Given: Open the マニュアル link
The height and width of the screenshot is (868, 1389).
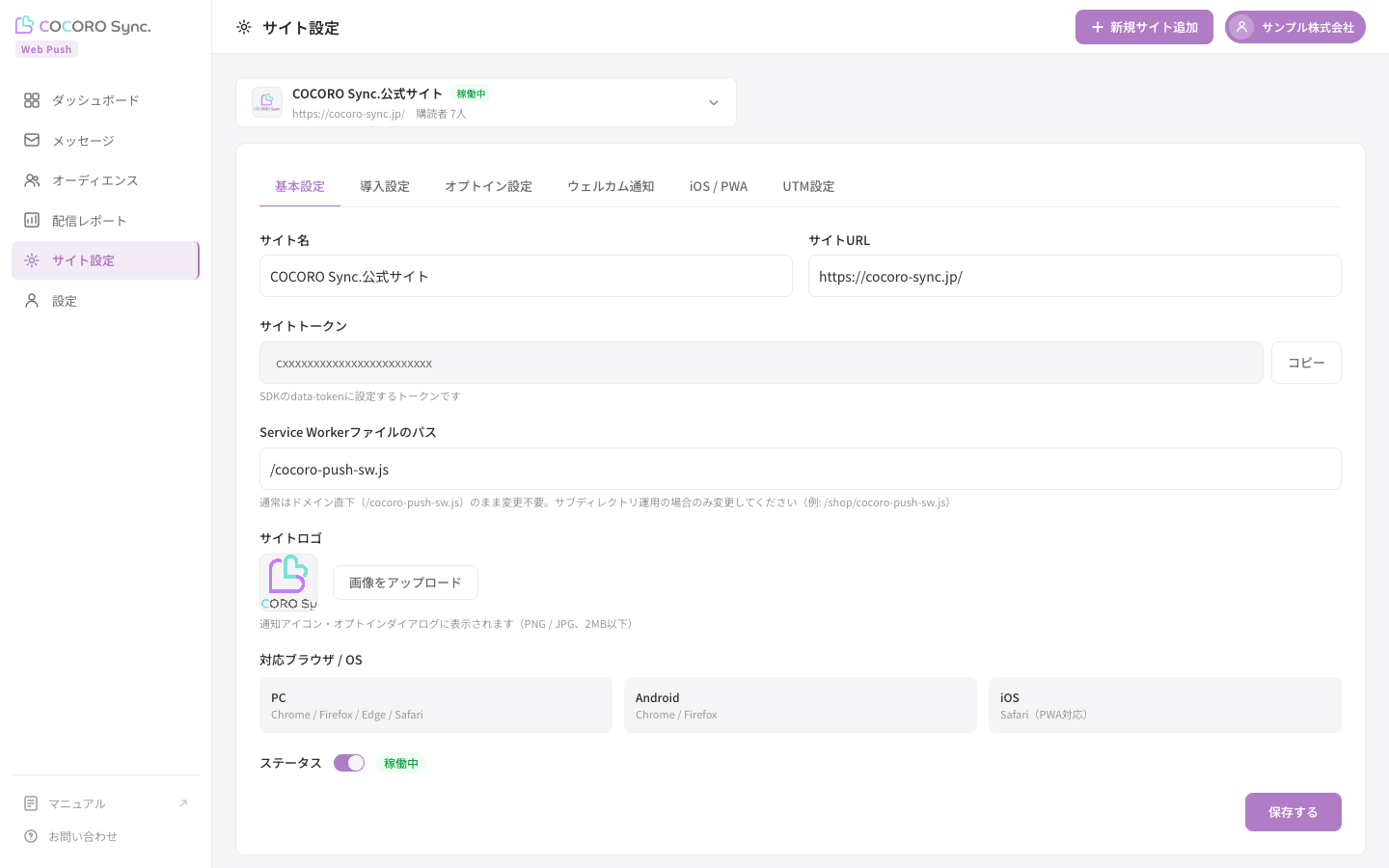Looking at the screenshot, I should [105, 803].
